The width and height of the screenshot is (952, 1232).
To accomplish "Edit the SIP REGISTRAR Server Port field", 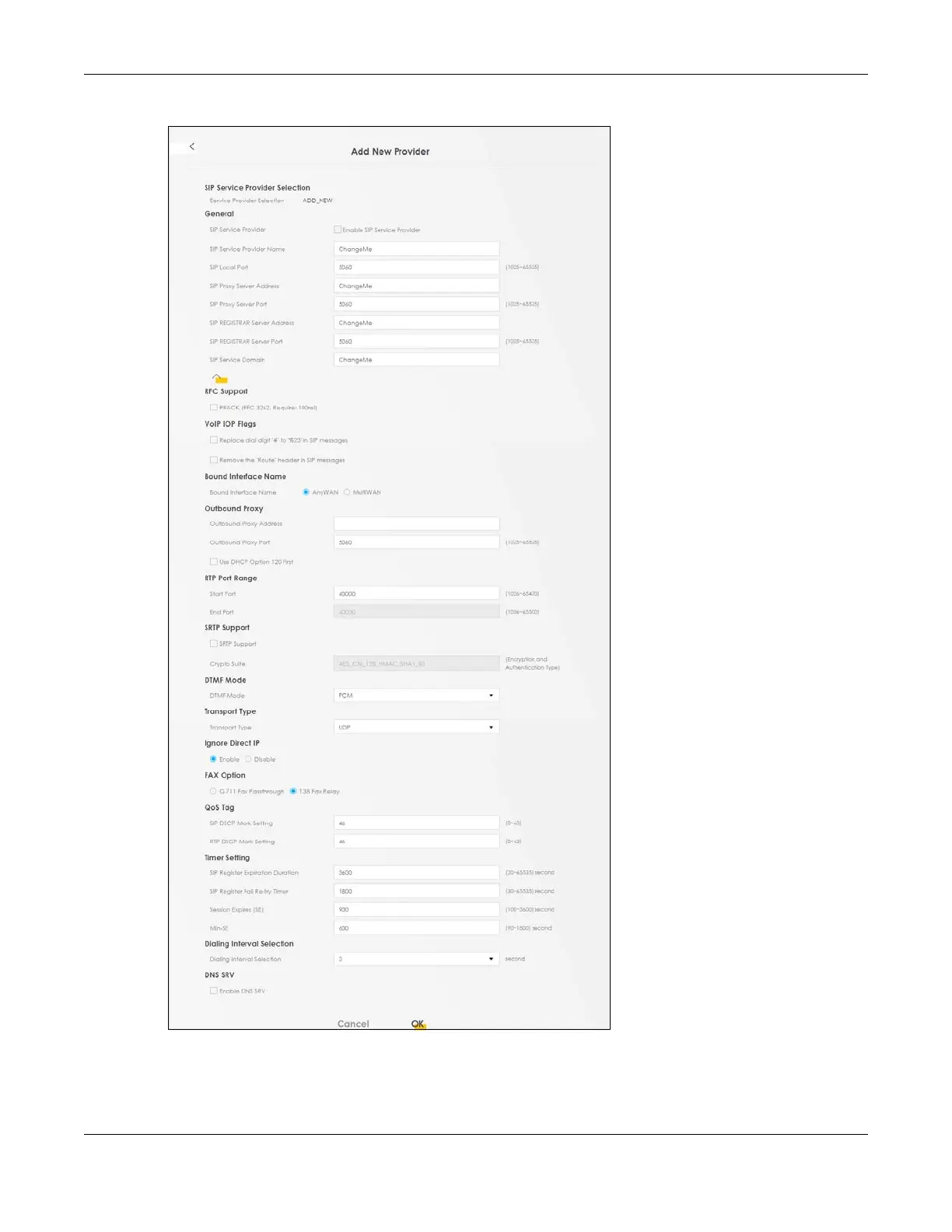I will coord(416,341).
